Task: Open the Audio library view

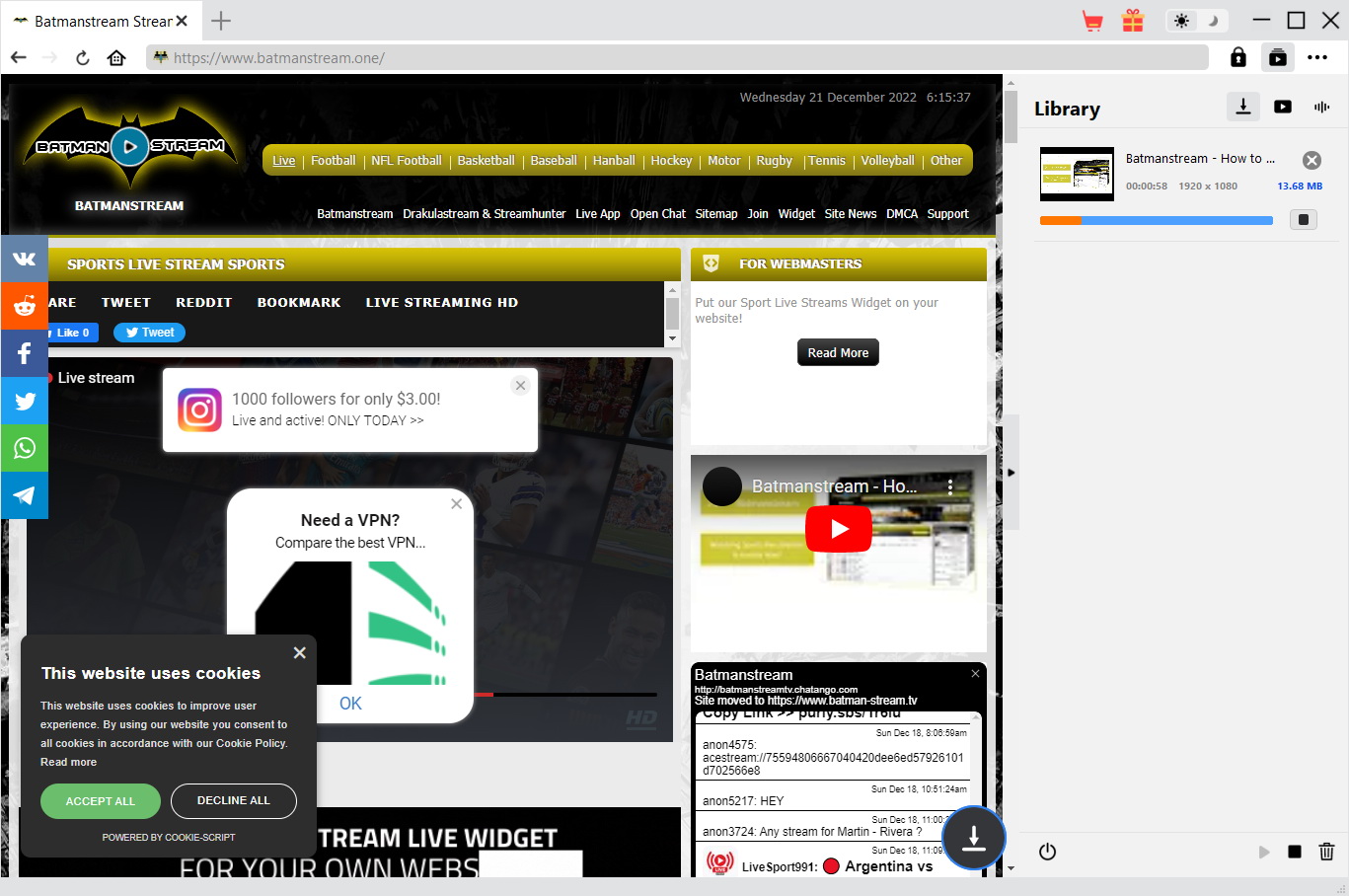Action: tap(1321, 107)
